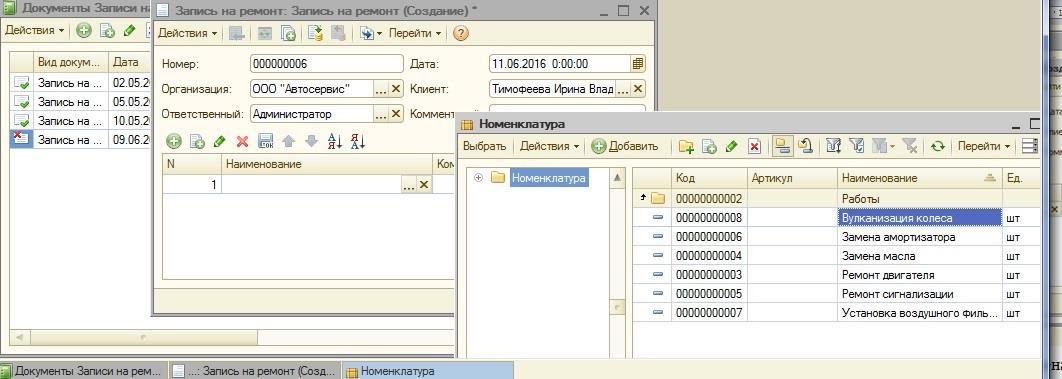
Task: Click Выбрать in Номенклатура window
Action: [x=484, y=146]
